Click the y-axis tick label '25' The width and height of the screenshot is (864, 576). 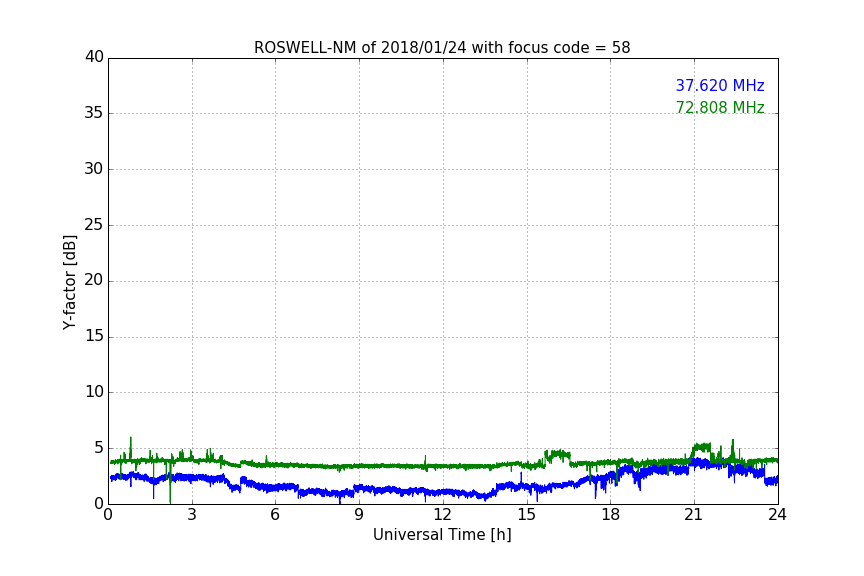coord(94,225)
